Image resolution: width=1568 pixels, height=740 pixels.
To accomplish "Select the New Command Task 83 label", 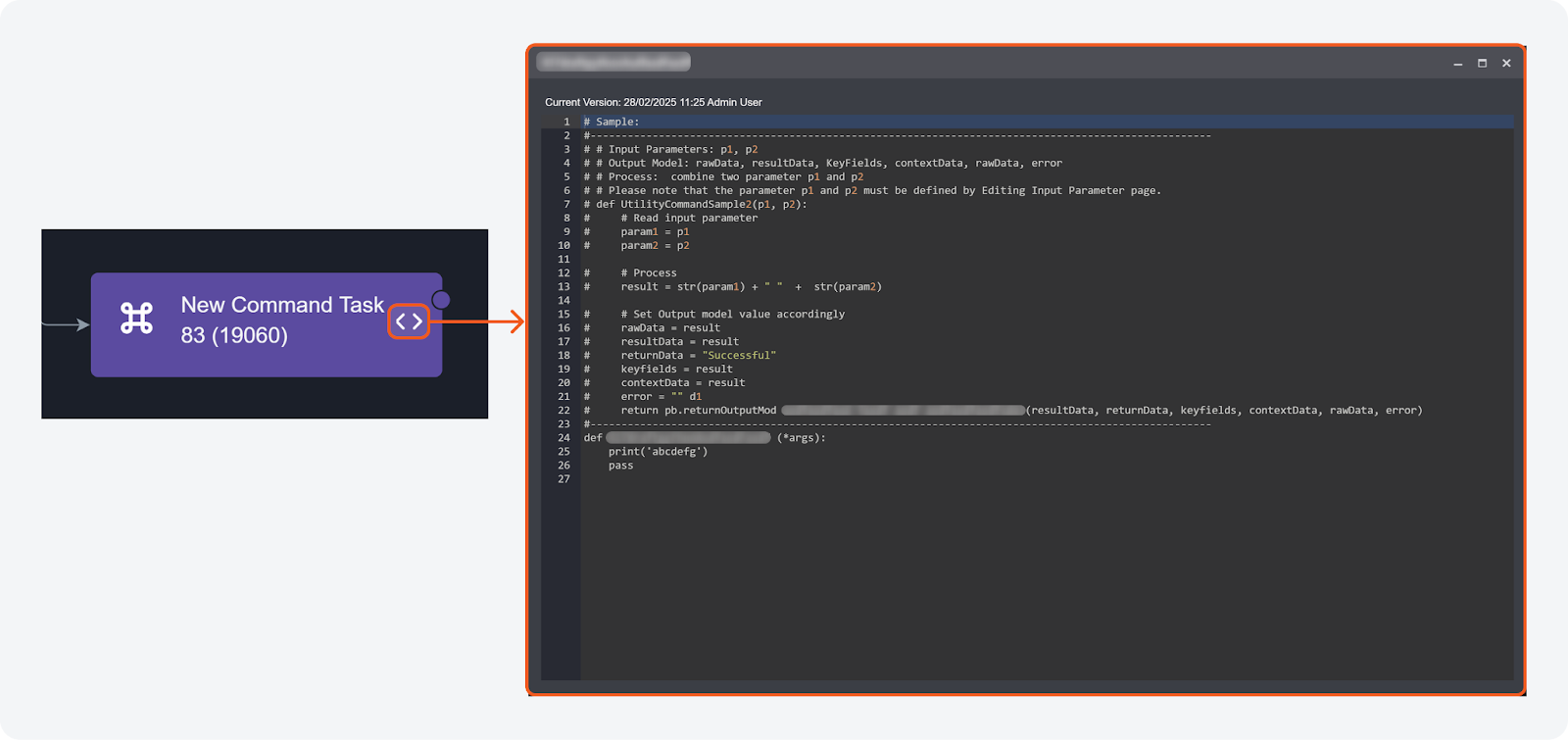I will click(282, 320).
